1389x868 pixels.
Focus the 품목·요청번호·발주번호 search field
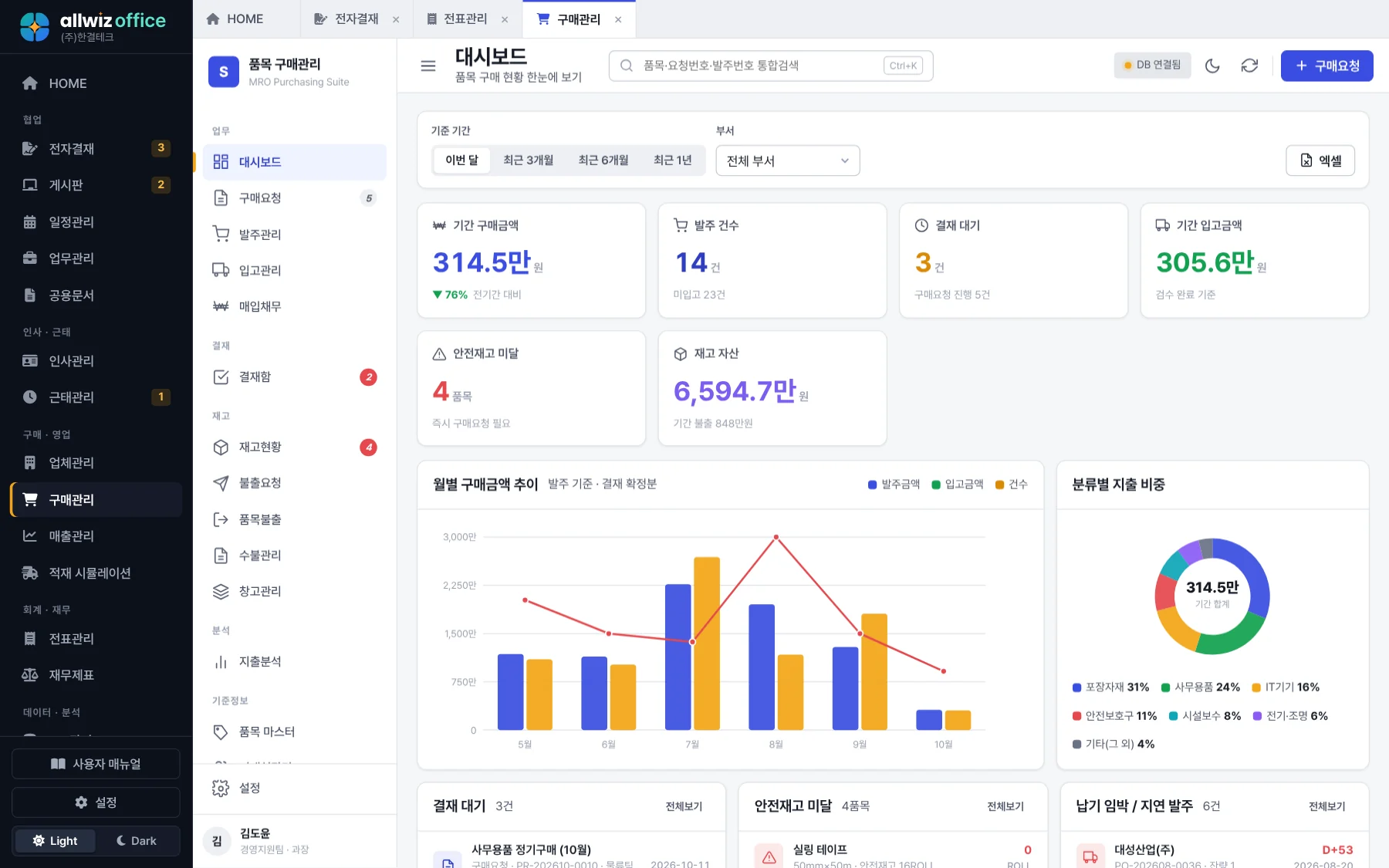[771, 66]
